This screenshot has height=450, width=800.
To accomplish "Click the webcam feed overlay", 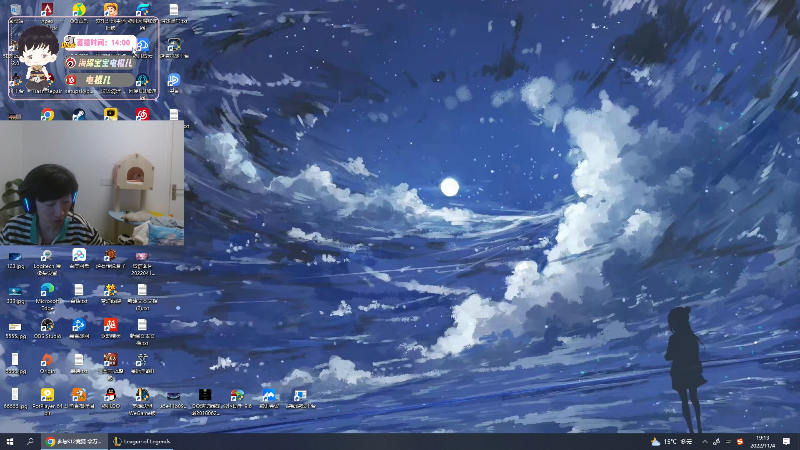I will pyautogui.click(x=92, y=183).
